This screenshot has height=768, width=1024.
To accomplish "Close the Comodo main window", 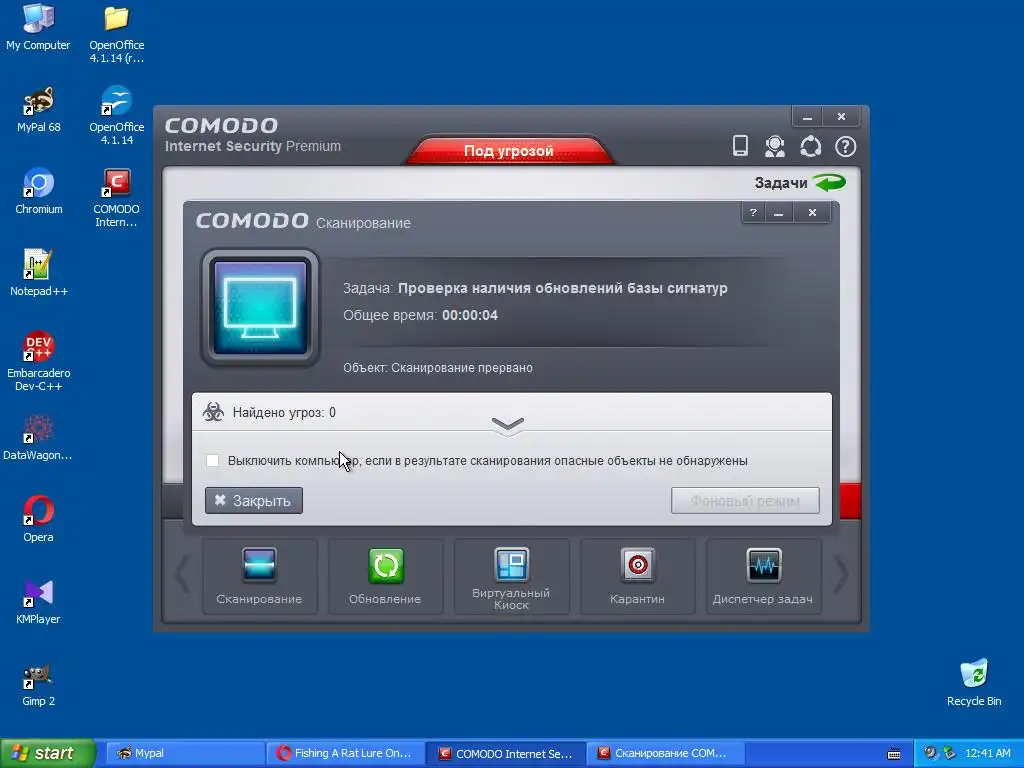I will (841, 117).
